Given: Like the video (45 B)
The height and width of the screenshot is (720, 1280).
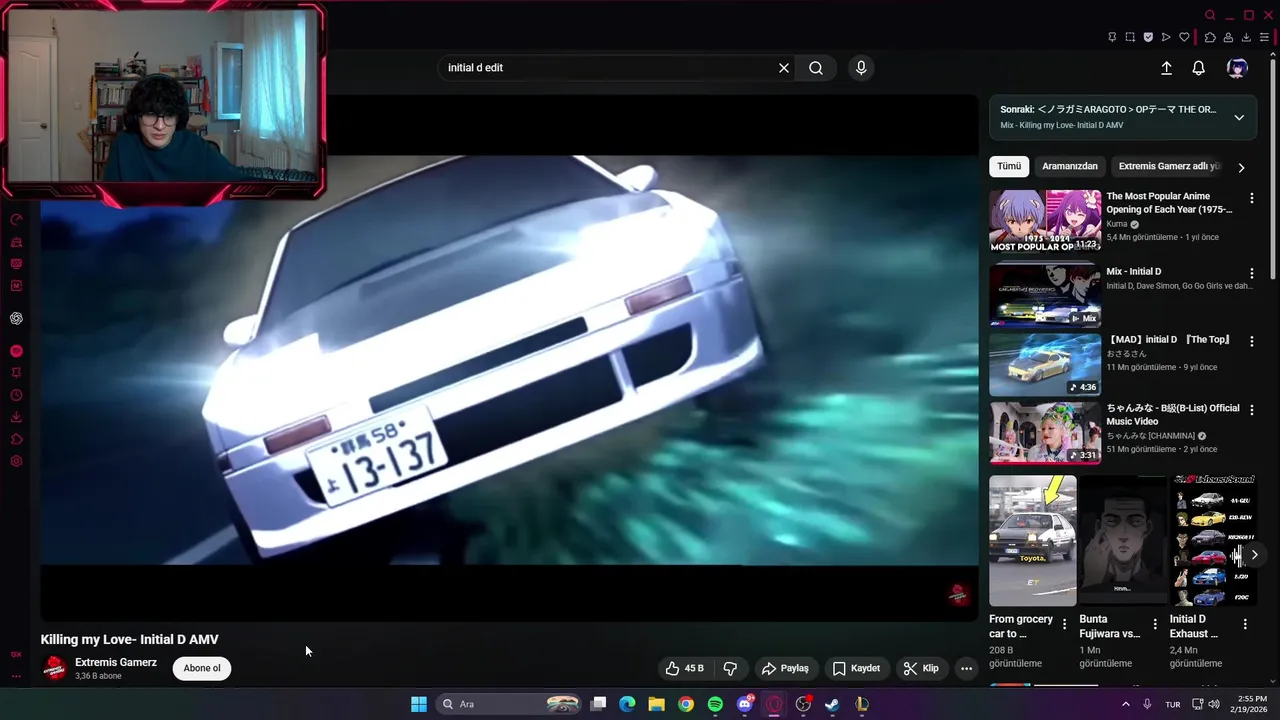Looking at the screenshot, I should pos(685,668).
